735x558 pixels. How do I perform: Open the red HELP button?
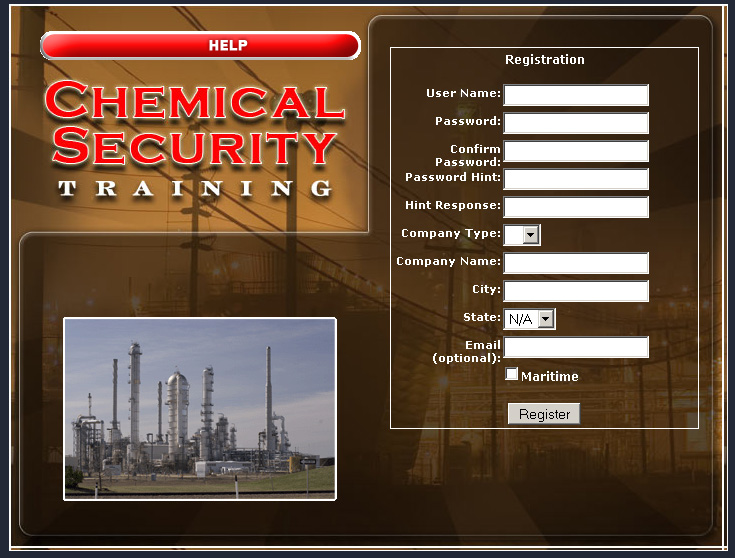201,45
